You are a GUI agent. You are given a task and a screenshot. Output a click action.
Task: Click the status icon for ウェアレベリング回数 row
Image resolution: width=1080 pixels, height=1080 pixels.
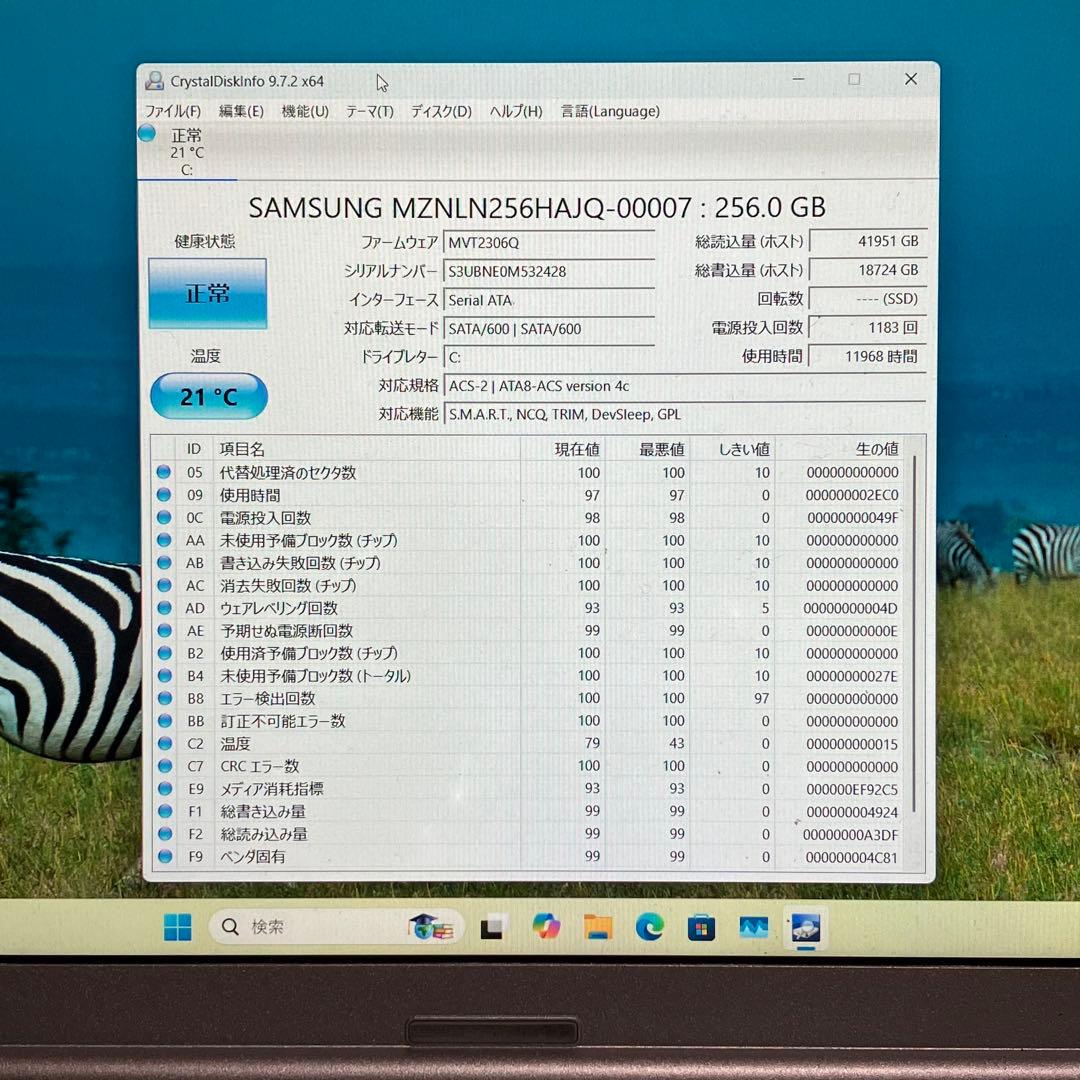pyautogui.click(x=163, y=608)
